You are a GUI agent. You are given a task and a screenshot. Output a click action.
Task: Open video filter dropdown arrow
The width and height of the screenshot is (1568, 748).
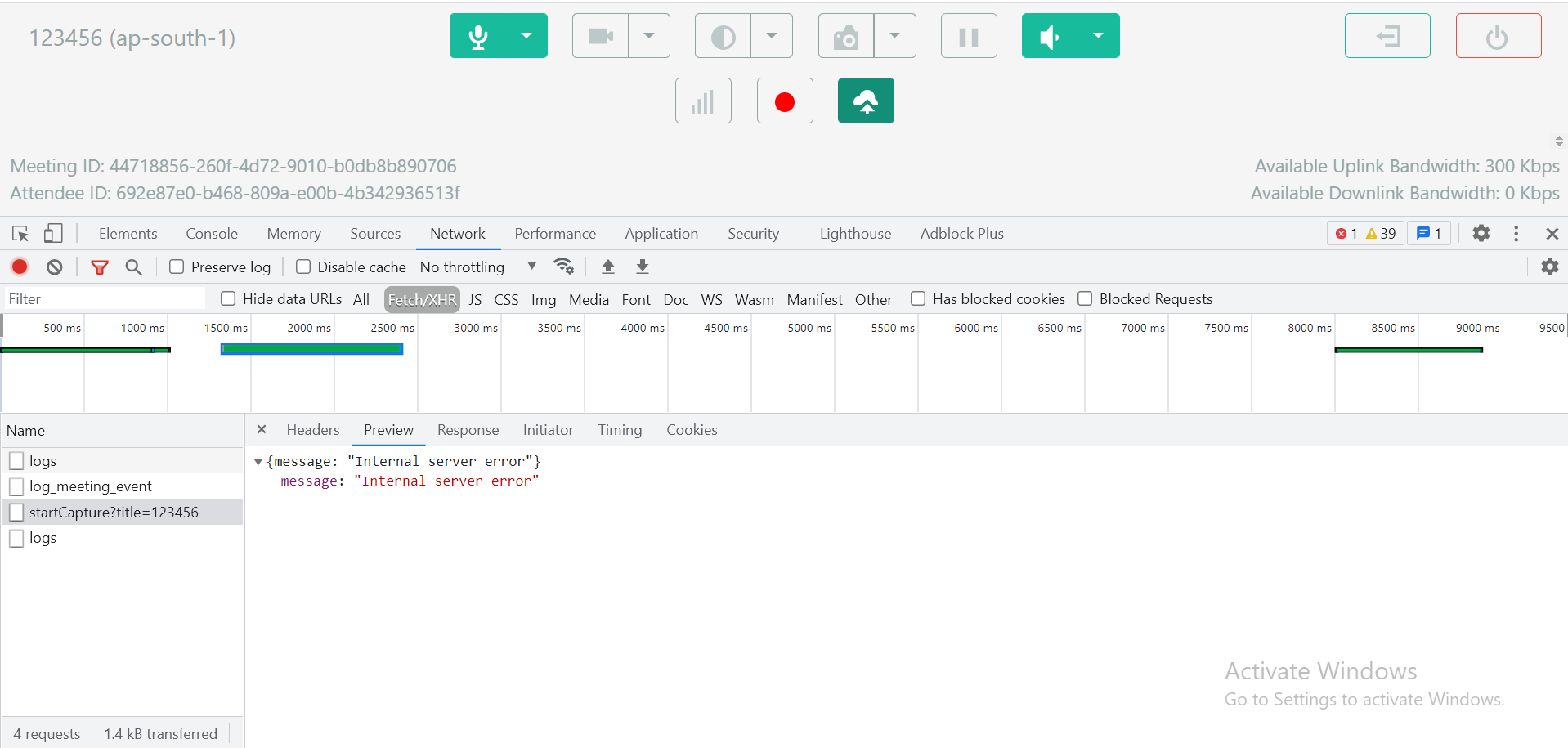click(772, 36)
